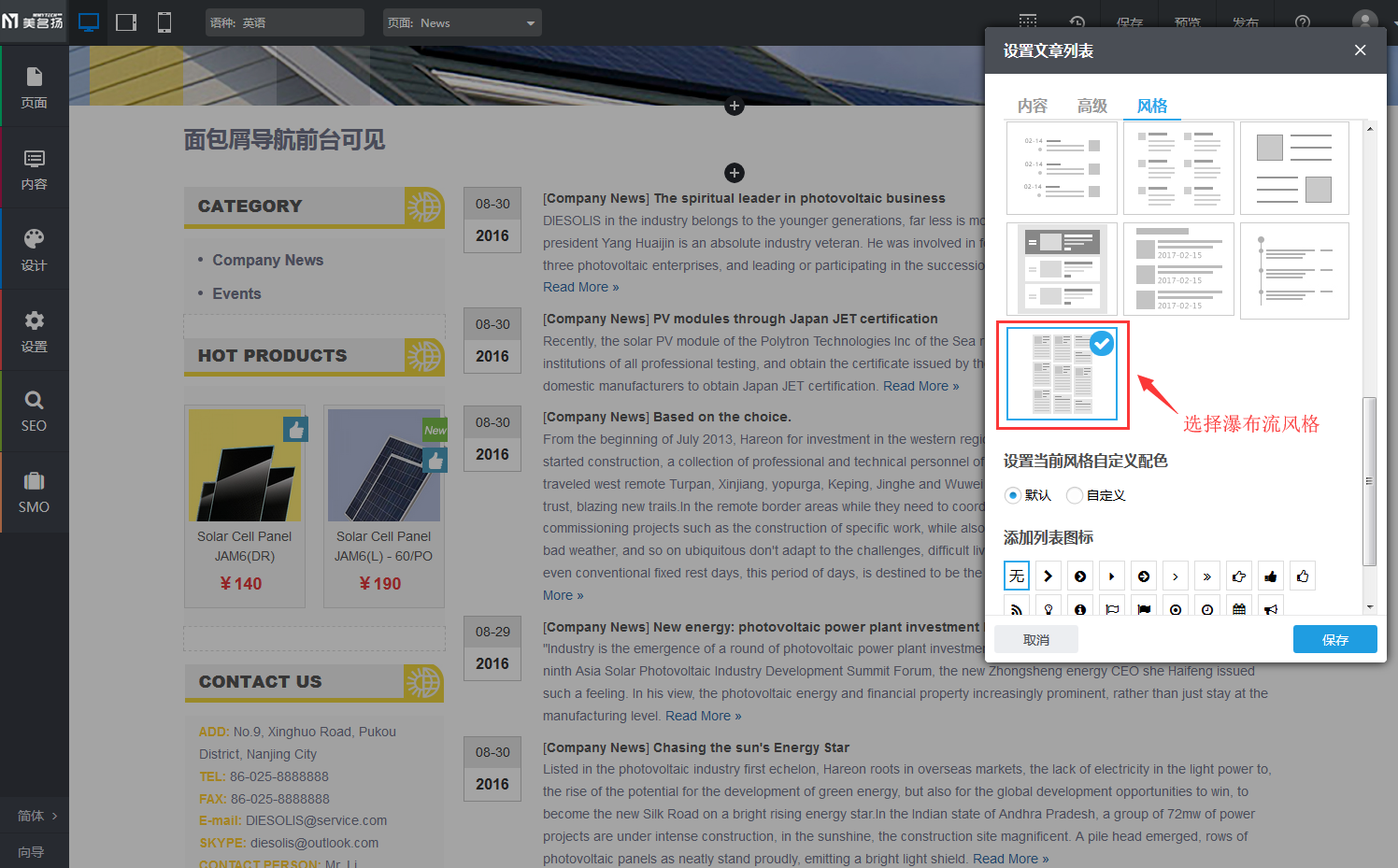This screenshot has width=1398, height=868.
Task: Pick the circled right arrow list icon
Action: 1143,576
